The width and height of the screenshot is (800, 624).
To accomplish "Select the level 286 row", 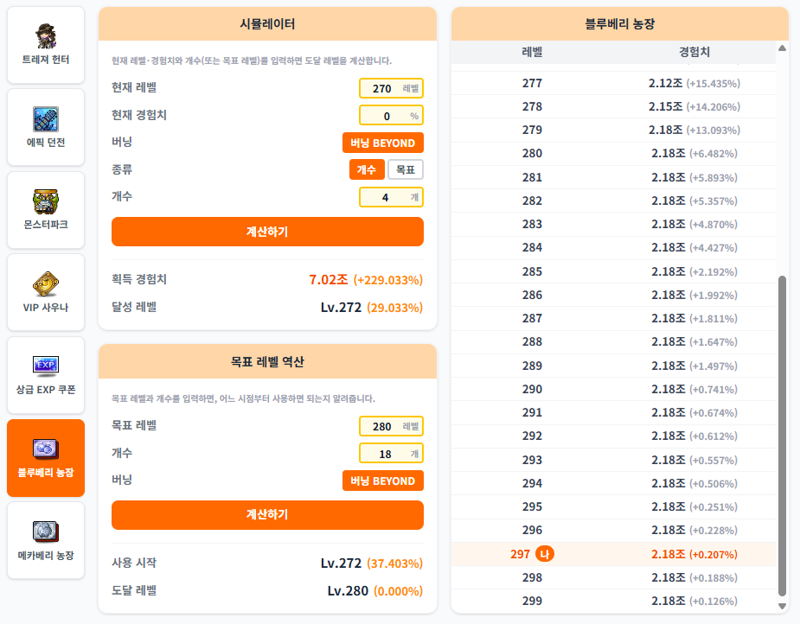I will 613,295.
